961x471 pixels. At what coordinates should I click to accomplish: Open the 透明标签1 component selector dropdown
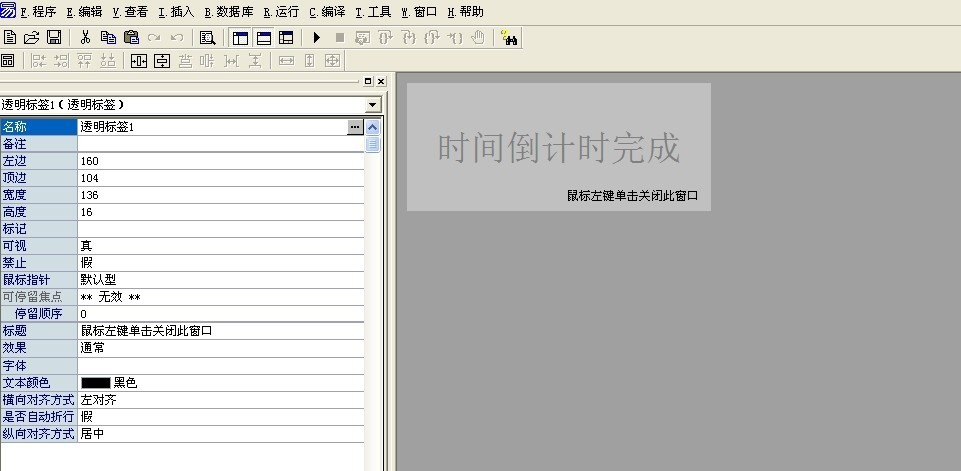(373, 105)
